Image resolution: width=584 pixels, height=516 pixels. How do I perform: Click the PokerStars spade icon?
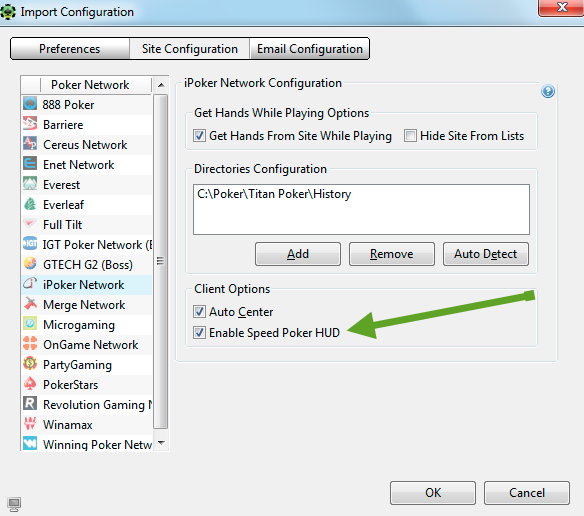(x=30, y=384)
